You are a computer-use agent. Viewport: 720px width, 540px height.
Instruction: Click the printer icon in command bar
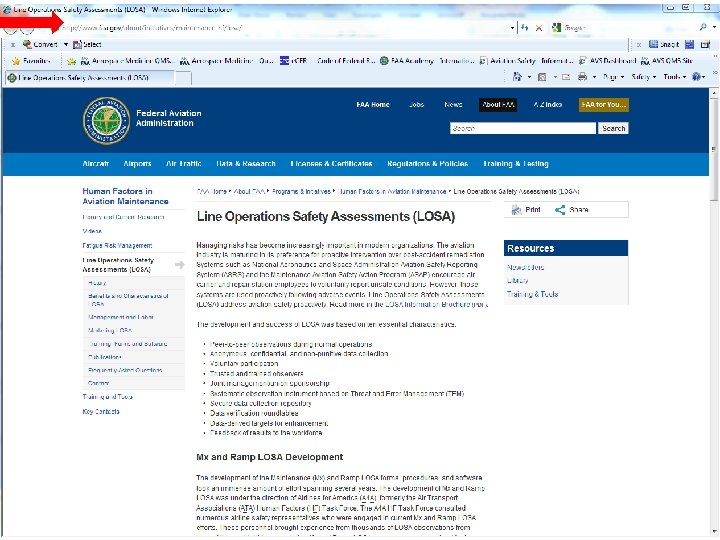[x=583, y=77]
